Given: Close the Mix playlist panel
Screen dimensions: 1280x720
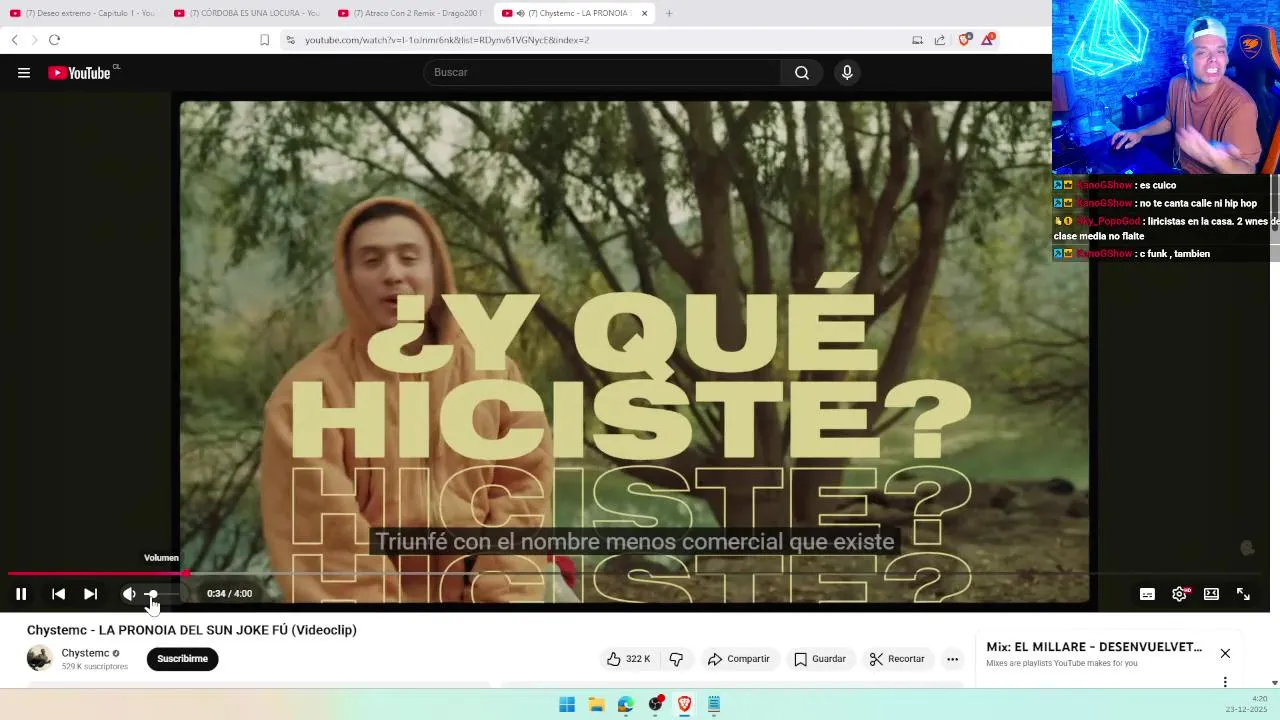Looking at the screenshot, I should pos(1225,653).
